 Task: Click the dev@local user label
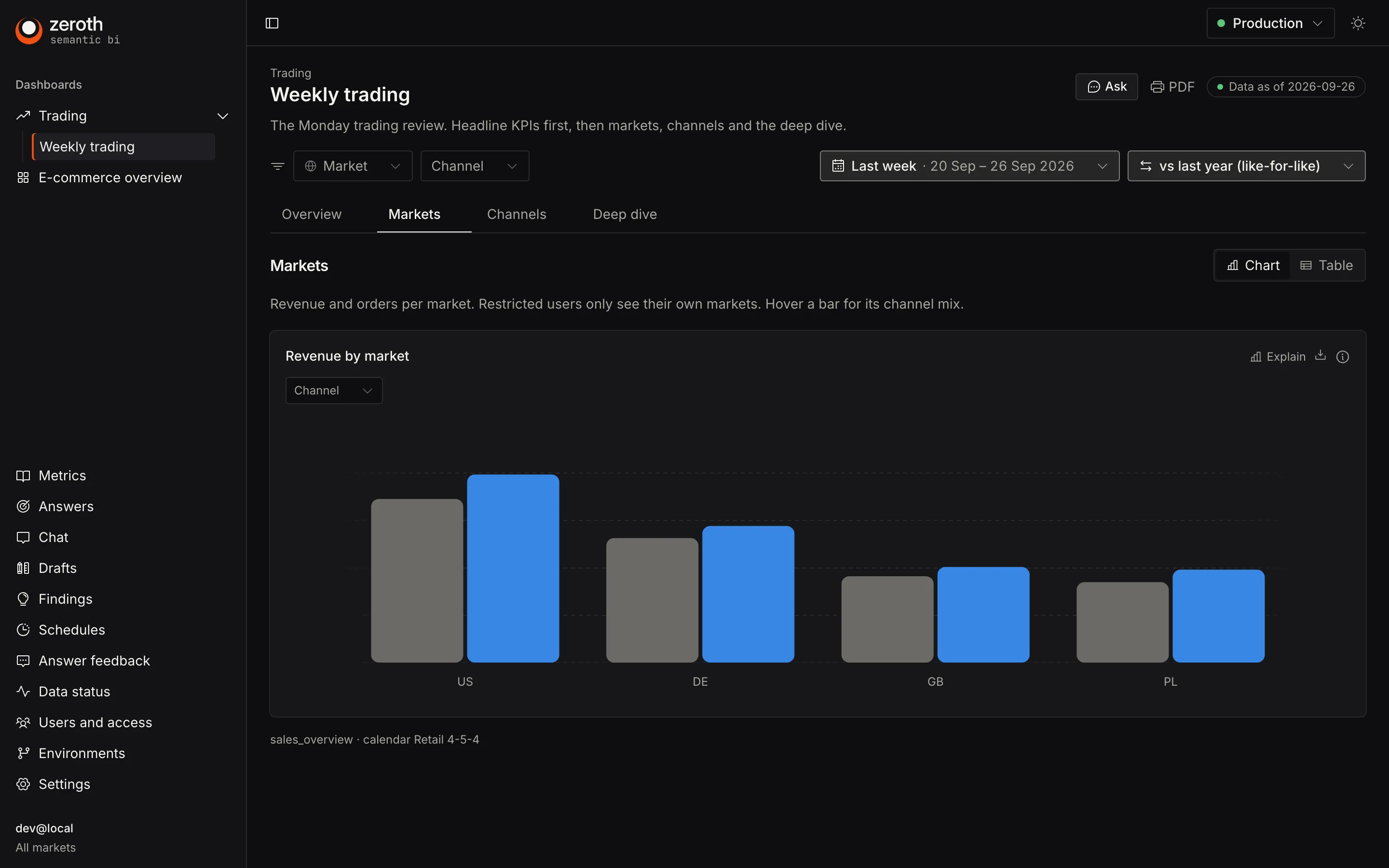44,828
